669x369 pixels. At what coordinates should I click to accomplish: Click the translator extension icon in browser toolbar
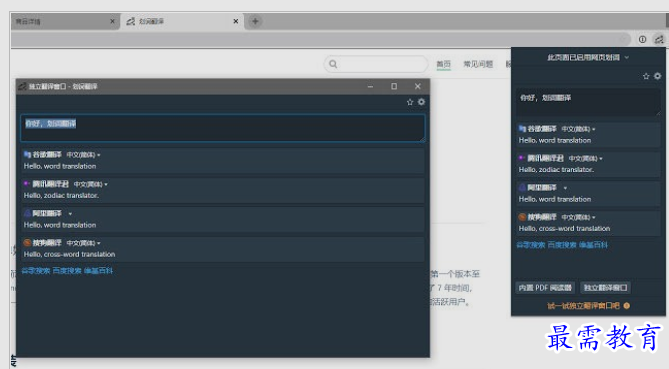click(x=659, y=39)
